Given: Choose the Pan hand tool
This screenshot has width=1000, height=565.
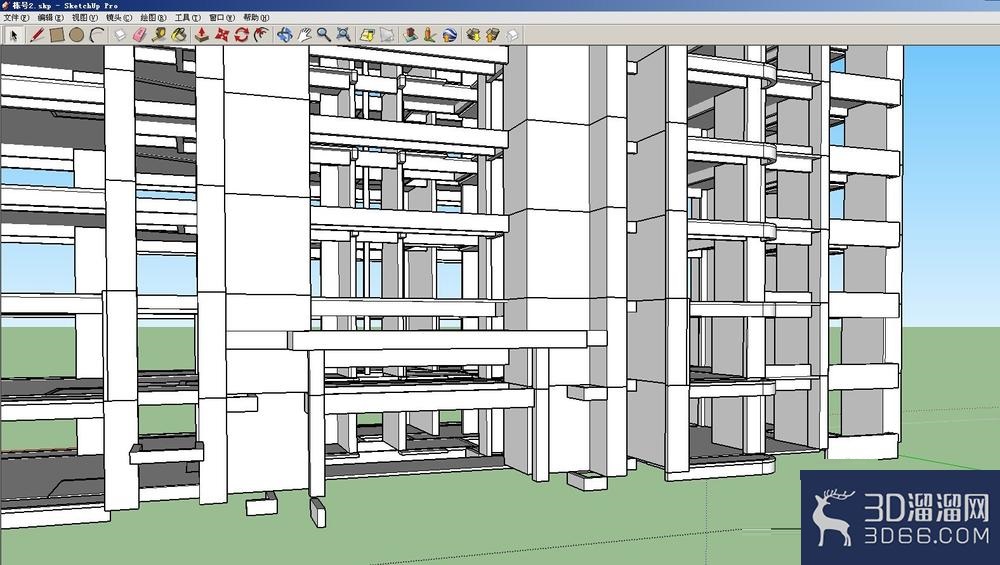Looking at the screenshot, I should (x=304, y=35).
